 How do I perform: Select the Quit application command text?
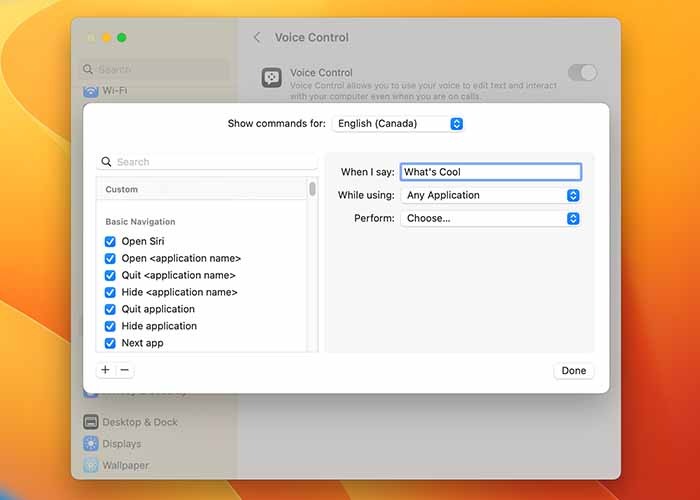(158, 309)
